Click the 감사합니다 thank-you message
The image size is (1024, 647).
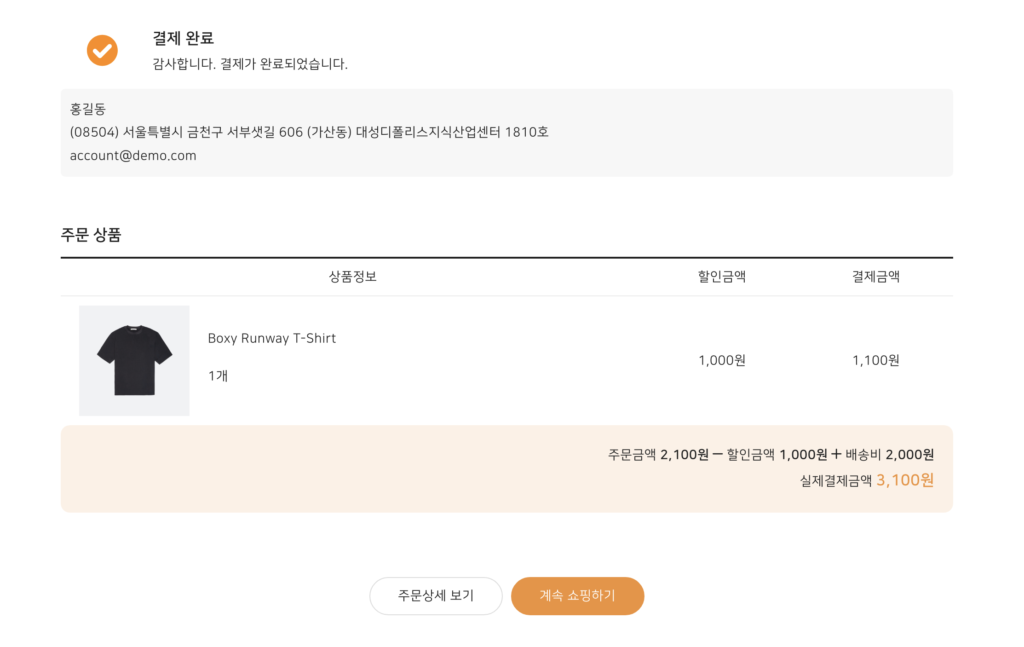pyautogui.click(x=250, y=64)
